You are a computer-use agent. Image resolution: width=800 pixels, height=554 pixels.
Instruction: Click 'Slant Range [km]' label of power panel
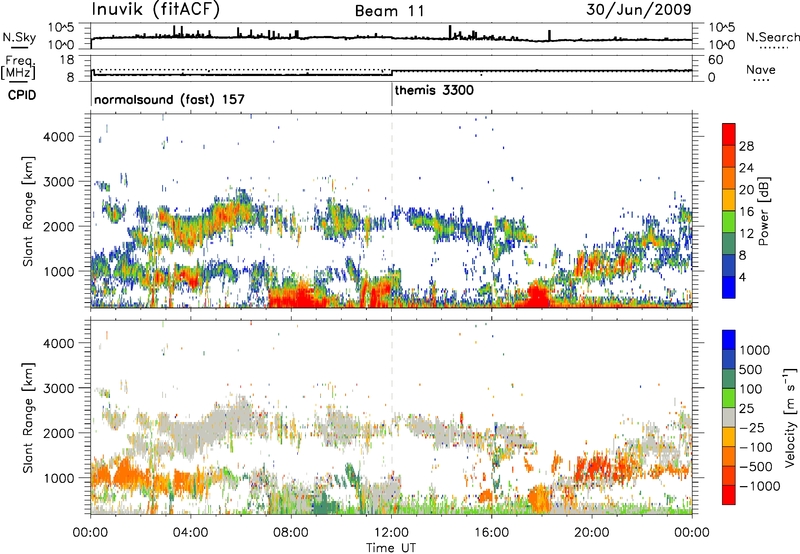(28, 211)
